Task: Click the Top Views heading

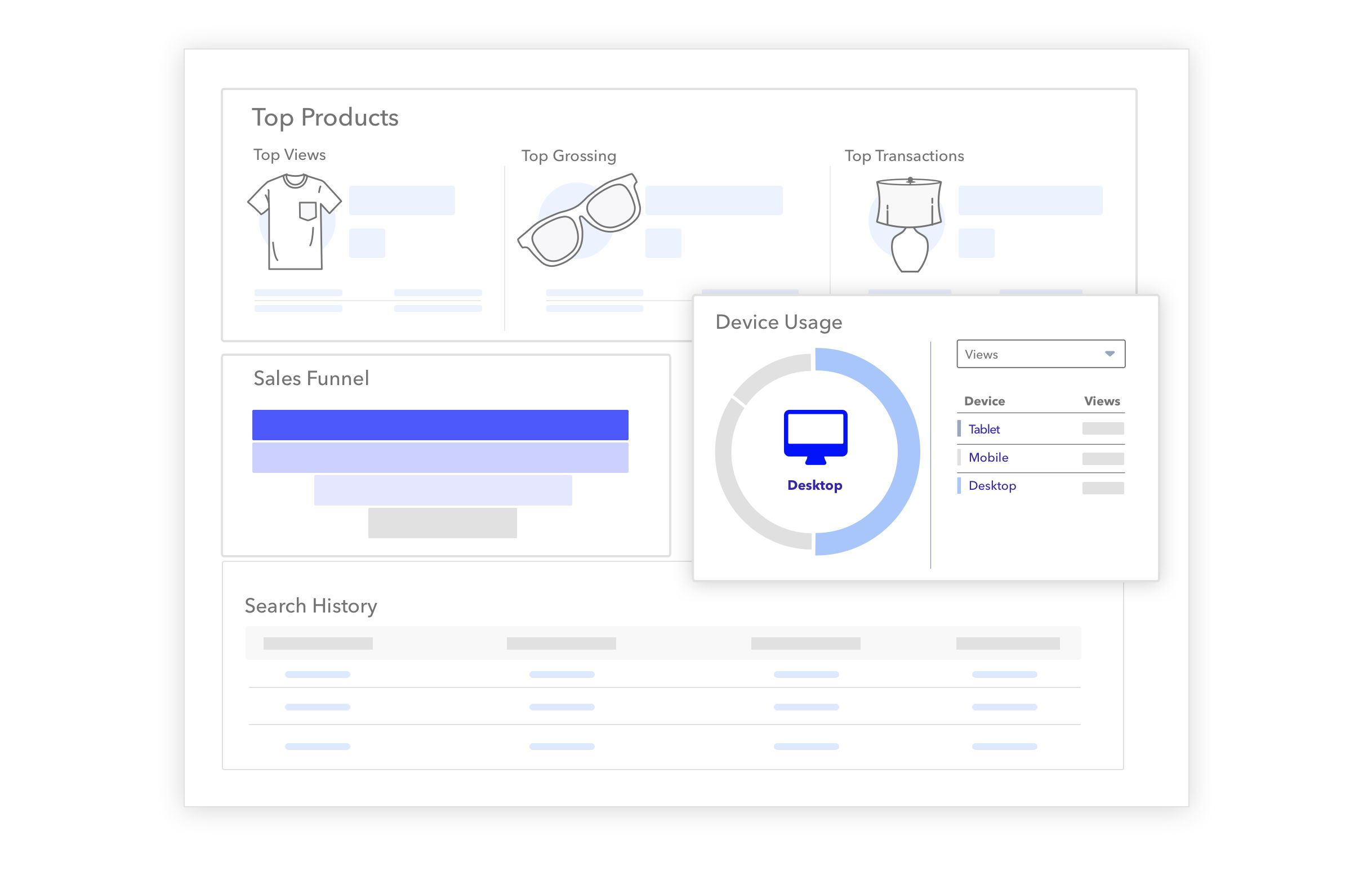Action: point(289,155)
